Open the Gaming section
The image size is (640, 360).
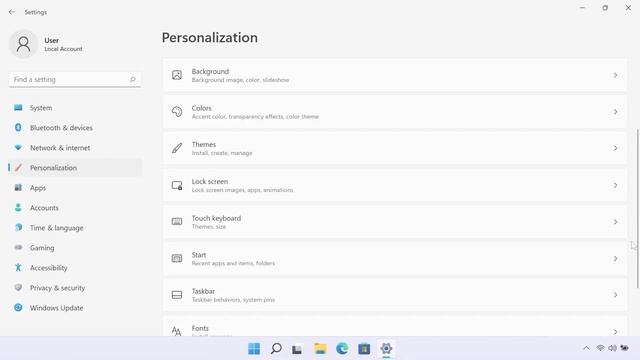[x=75, y=248]
